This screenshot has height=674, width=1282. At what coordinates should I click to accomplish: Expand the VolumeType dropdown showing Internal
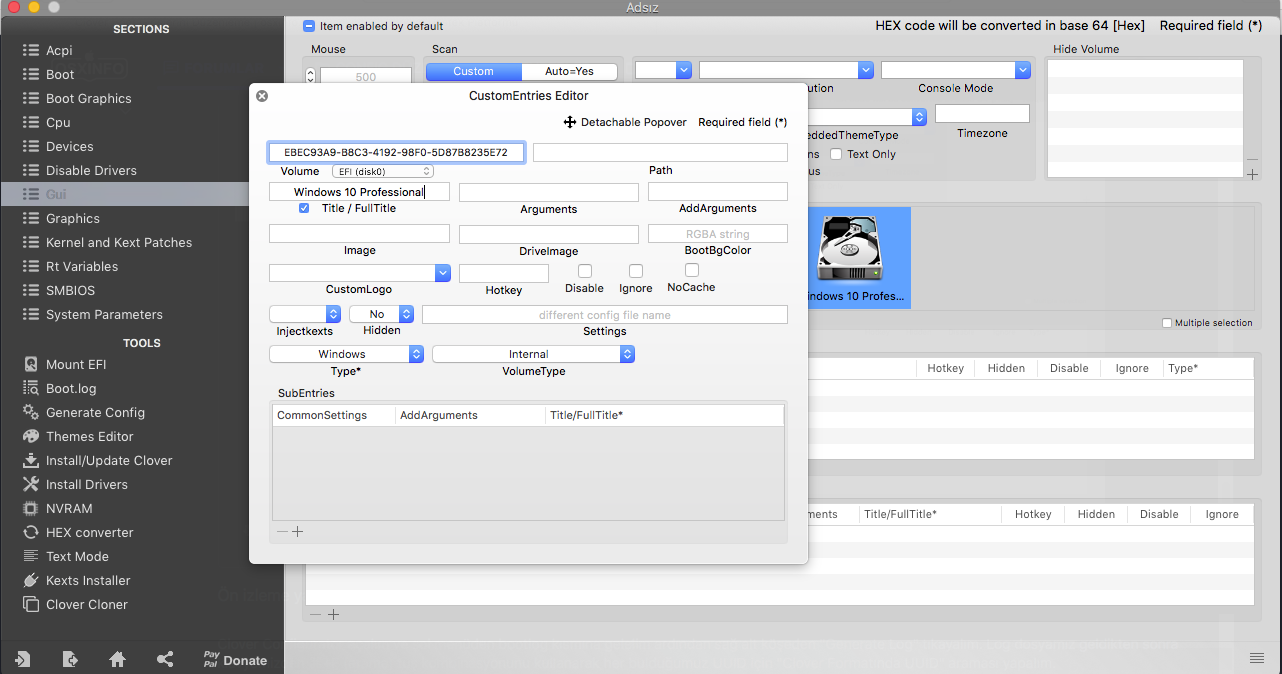pyautogui.click(x=533, y=354)
